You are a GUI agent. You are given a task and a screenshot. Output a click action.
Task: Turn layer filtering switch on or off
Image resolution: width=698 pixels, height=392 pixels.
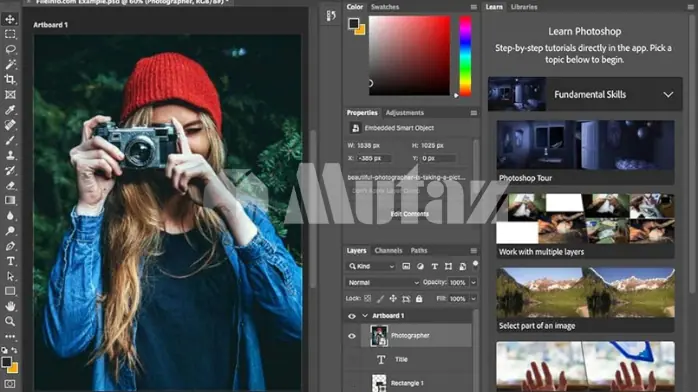tap(475, 265)
